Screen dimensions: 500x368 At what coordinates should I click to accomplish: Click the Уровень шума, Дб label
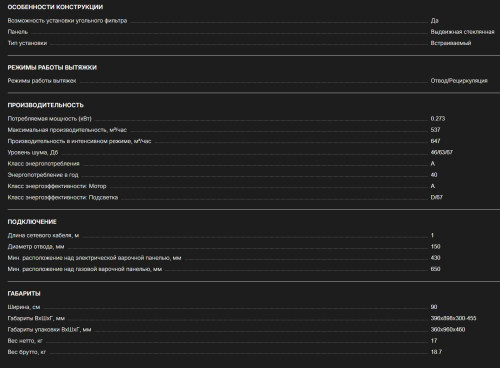(33, 152)
